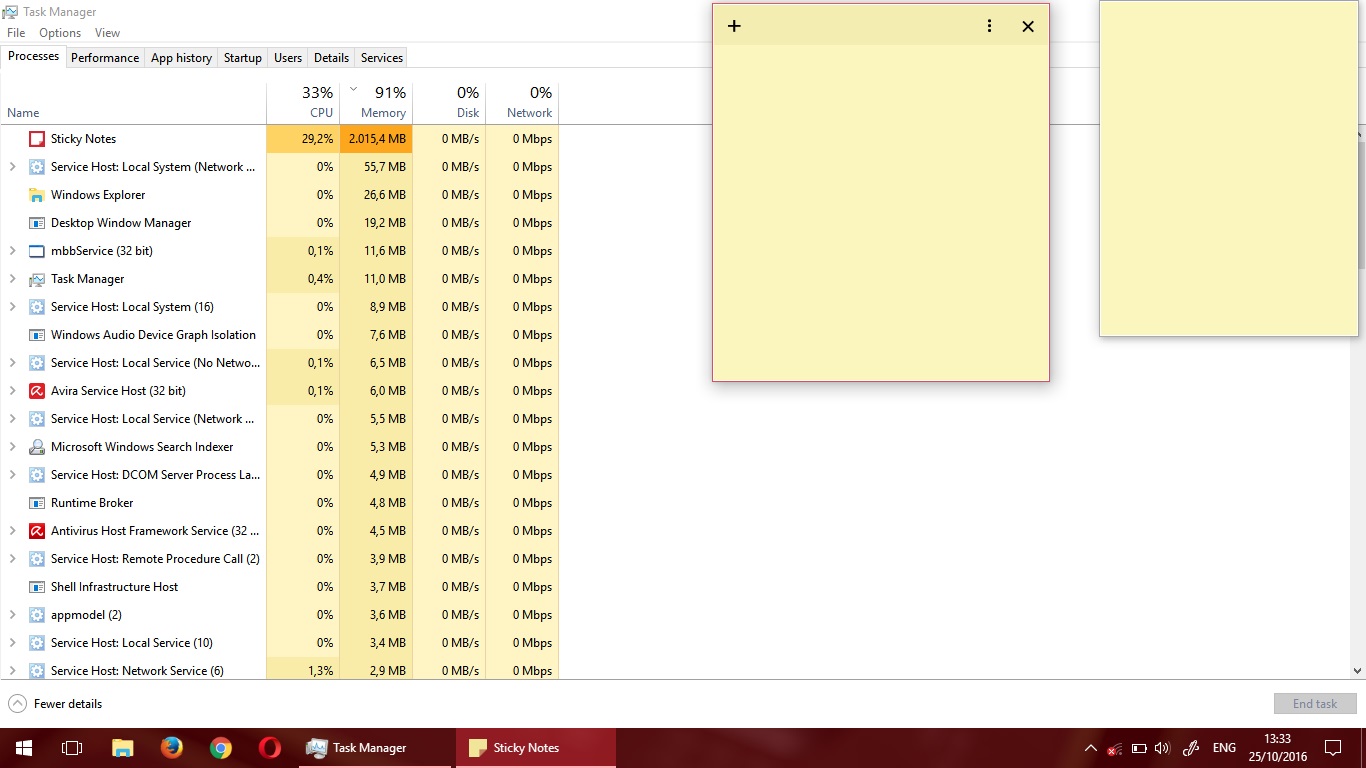The width and height of the screenshot is (1366, 768).
Task: Click the ENG language indicator
Action: [x=1224, y=748]
